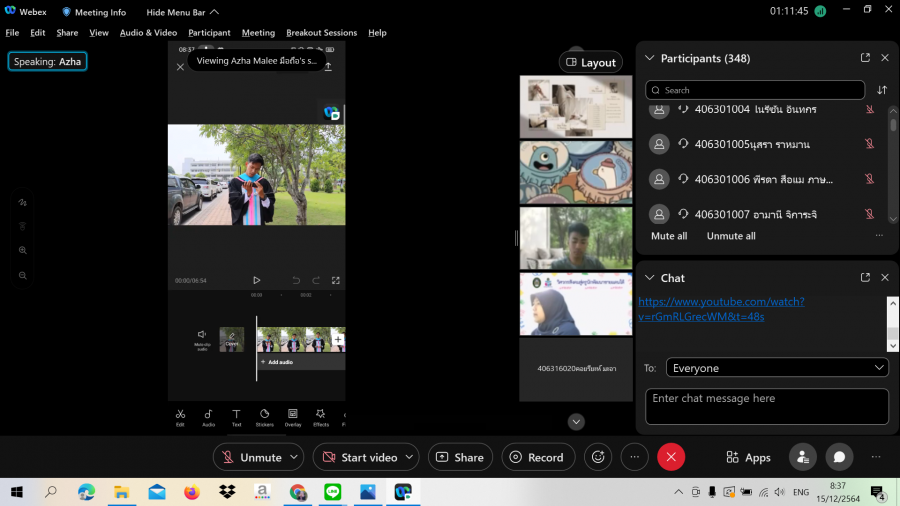Viewport: 900px width, 506px height.
Task: Open the reactions emoji button
Action: [599, 457]
